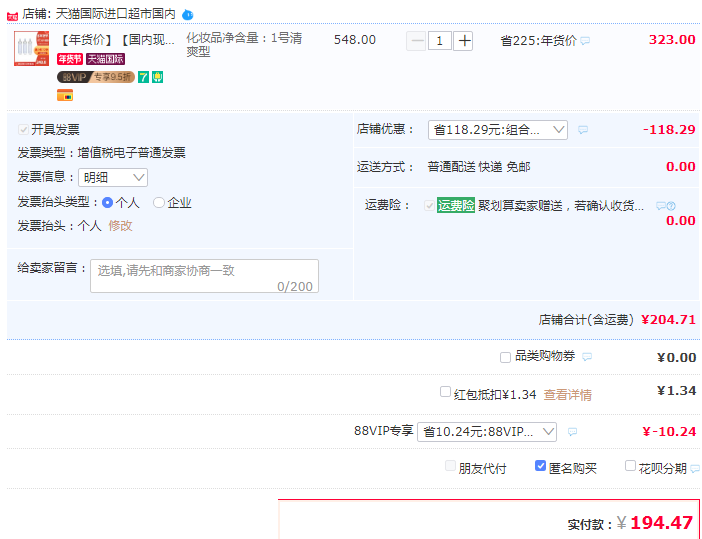This screenshot has height=539, width=702.
Task: Click the red 年货节 tag
Action: click(70, 59)
